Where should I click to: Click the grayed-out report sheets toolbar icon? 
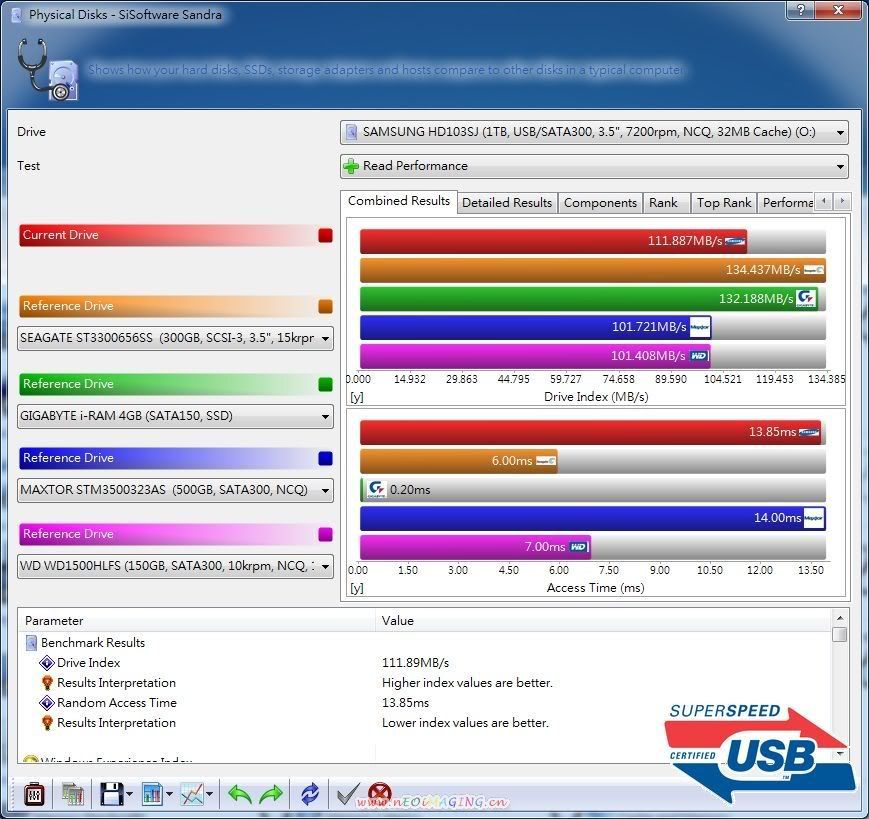[x=72, y=795]
